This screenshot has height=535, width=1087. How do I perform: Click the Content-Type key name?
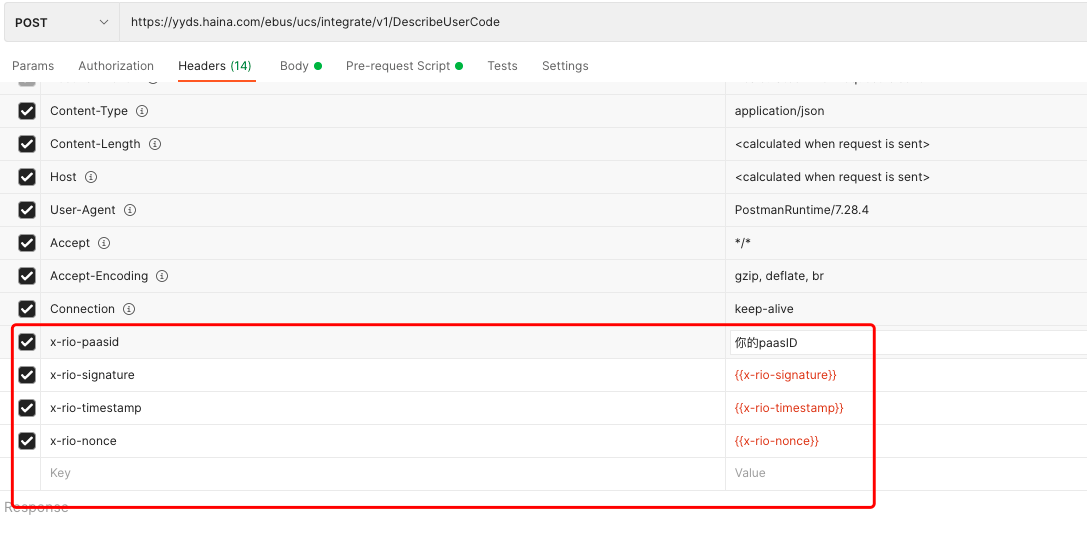tap(89, 111)
